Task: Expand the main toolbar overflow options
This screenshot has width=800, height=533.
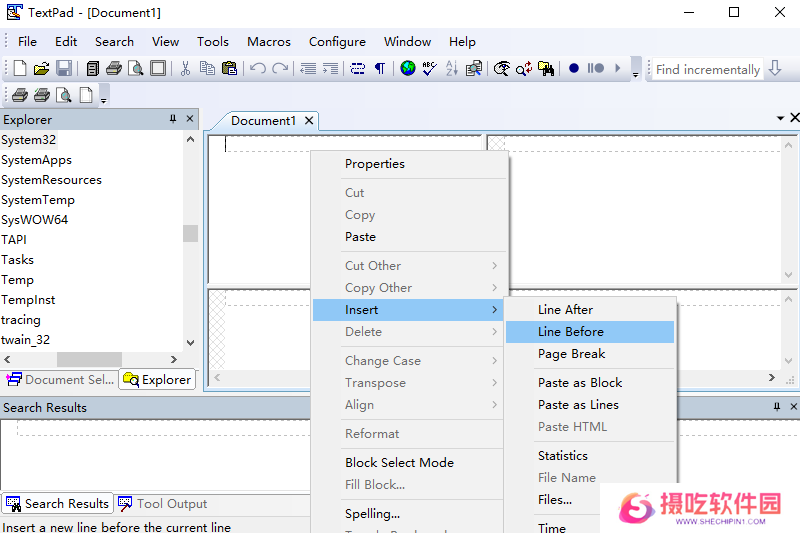Action: pyautogui.click(x=636, y=68)
